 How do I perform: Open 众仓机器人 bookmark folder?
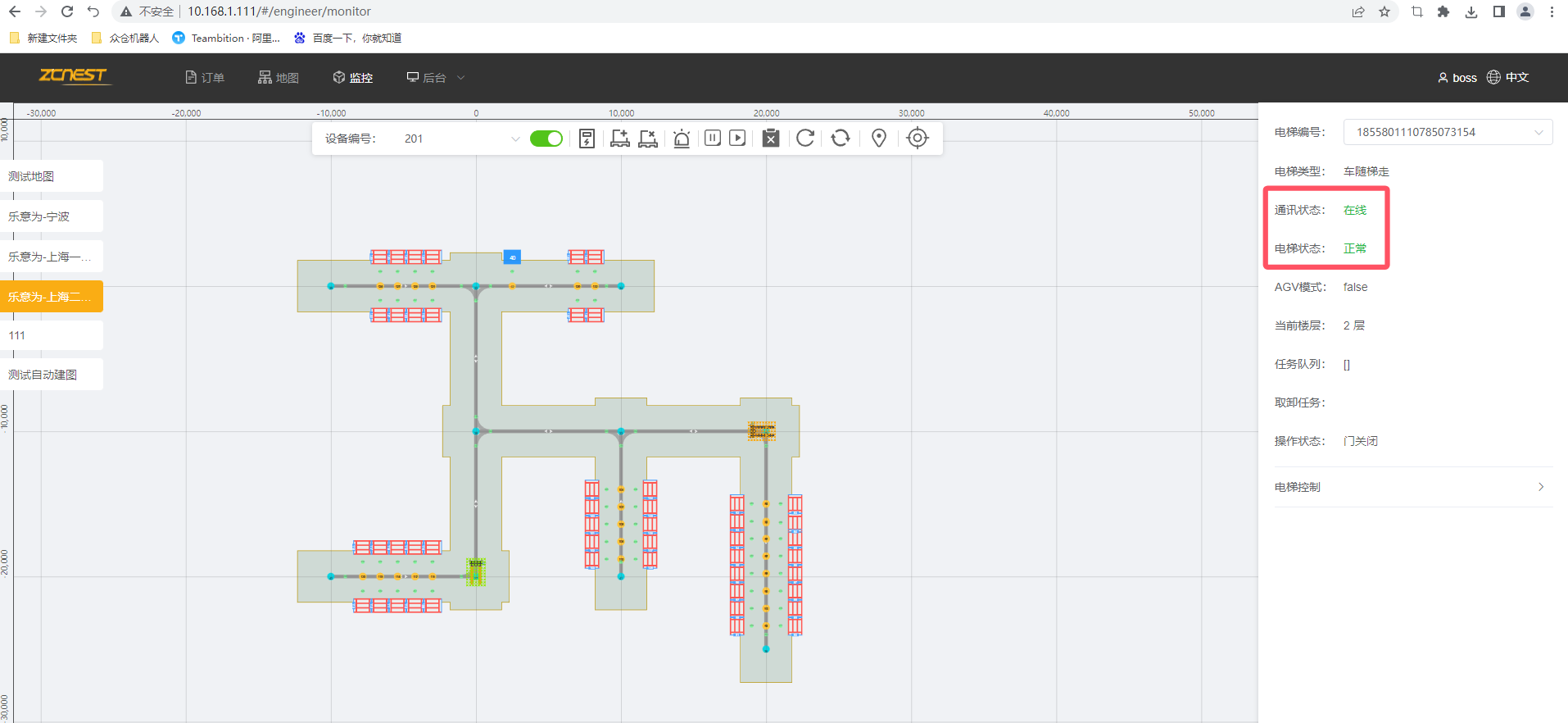[x=125, y=38]
